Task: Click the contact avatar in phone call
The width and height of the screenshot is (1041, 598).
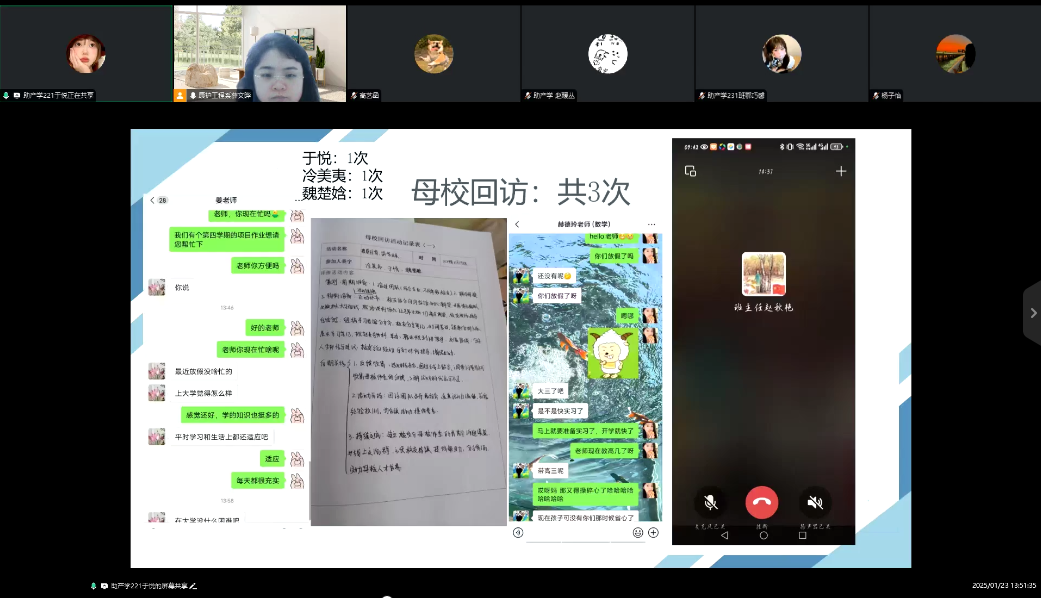Action: point(763,274)
